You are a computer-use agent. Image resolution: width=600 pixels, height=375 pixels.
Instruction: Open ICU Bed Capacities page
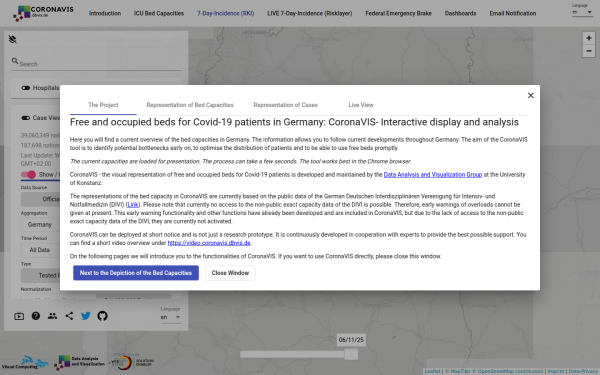click(159, 13)
